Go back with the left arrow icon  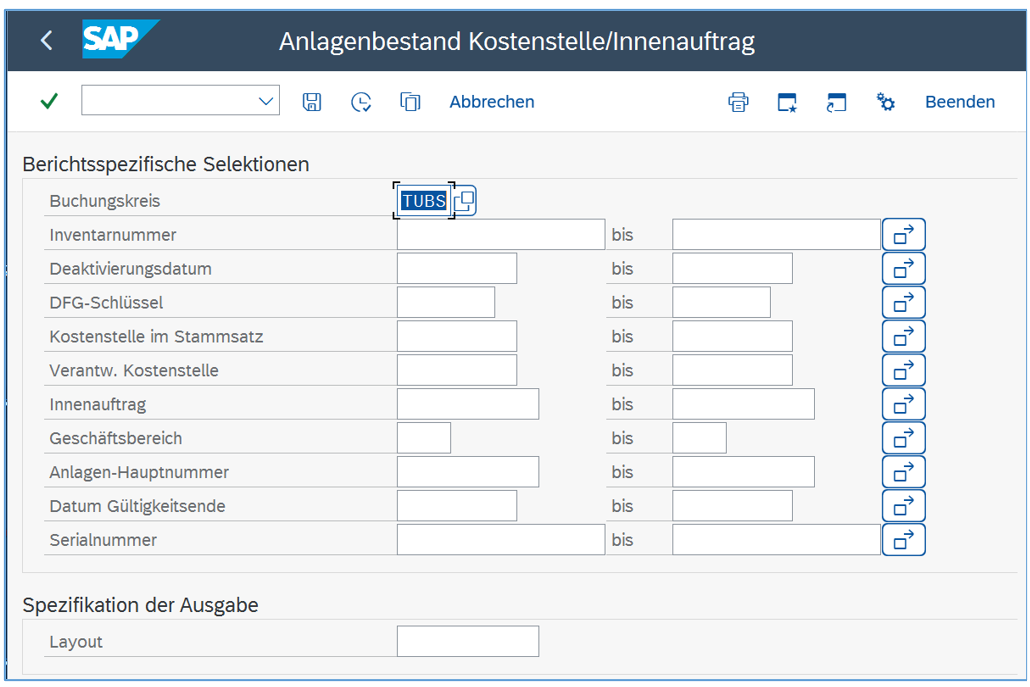(x=46, y=41)
